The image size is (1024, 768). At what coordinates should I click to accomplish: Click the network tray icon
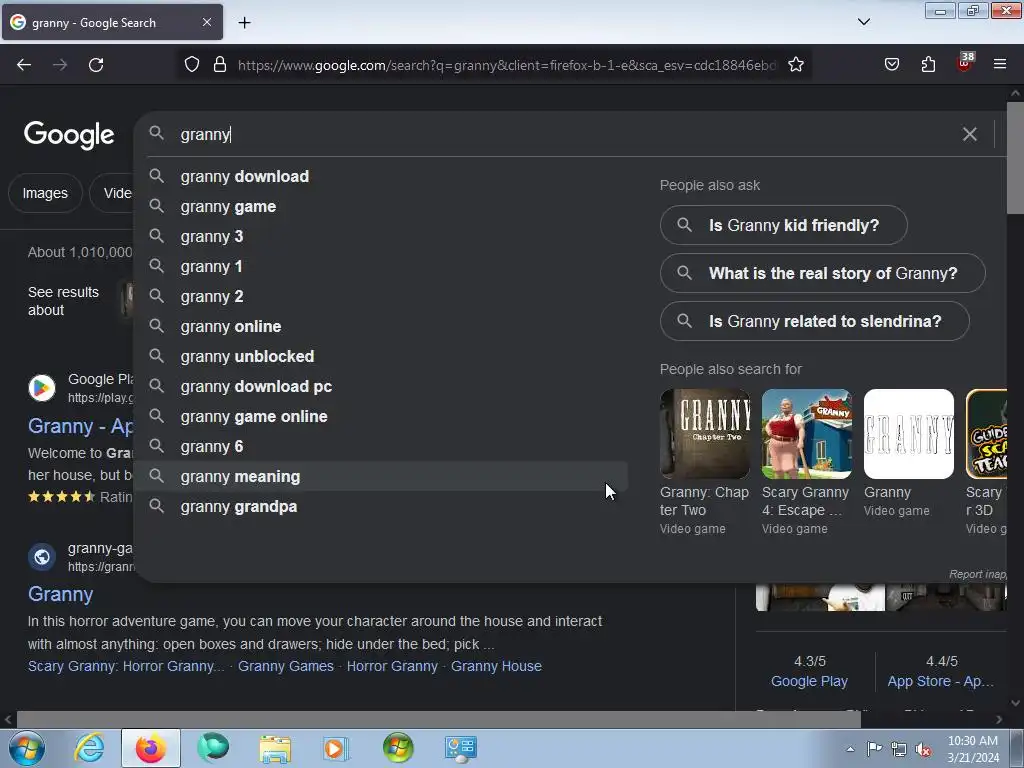click(x=899, y=749)
